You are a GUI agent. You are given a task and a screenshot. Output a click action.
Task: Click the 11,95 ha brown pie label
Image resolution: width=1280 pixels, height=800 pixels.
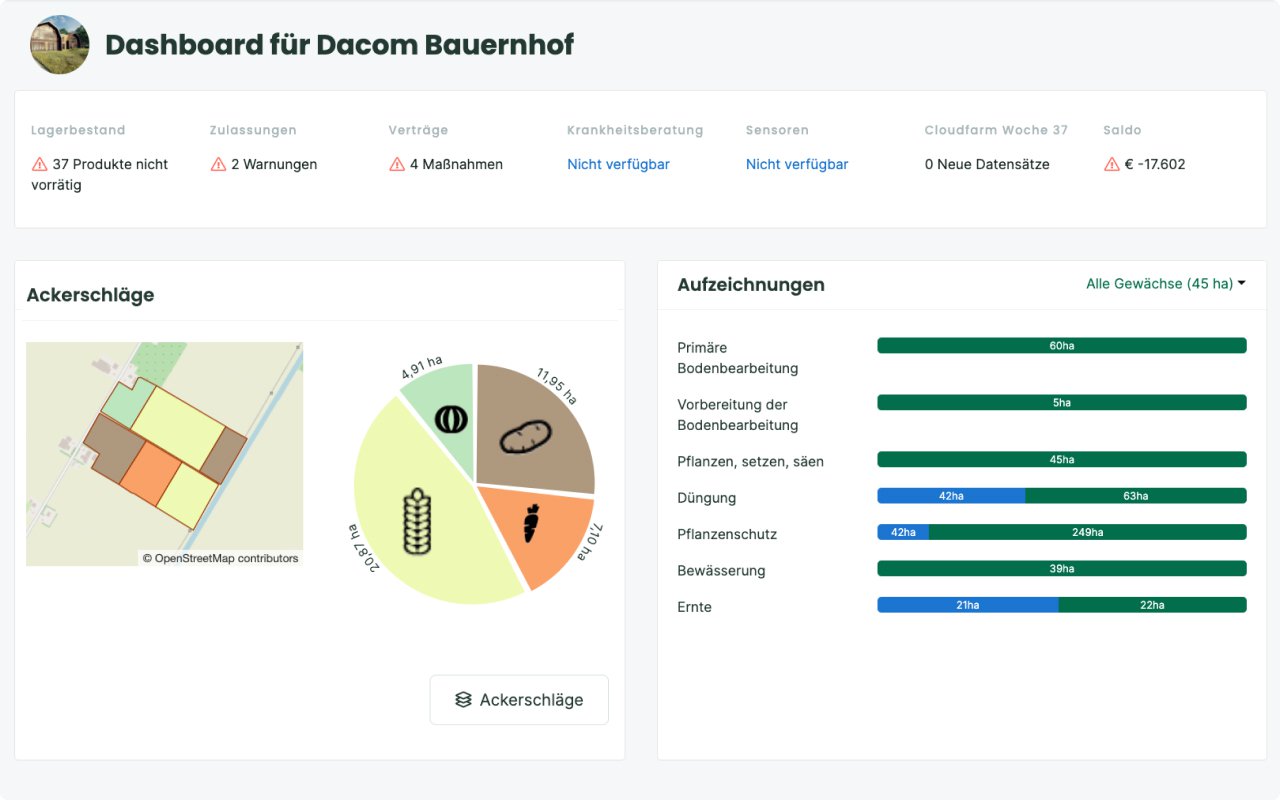(558, 386)
